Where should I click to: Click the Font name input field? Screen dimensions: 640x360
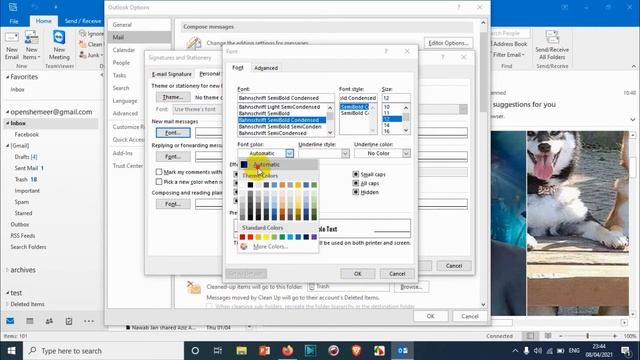(286, 98)
